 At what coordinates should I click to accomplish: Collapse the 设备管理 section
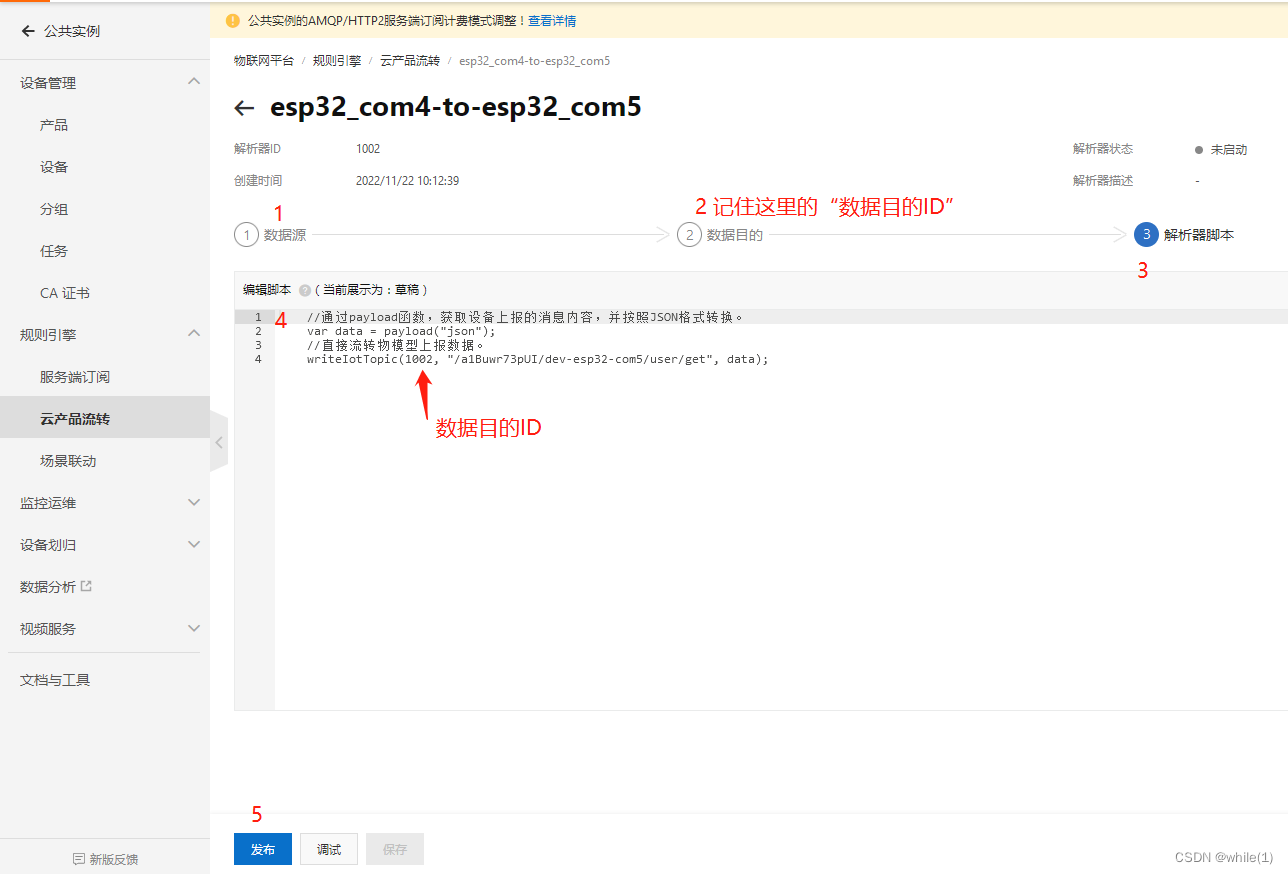(194, 81)
